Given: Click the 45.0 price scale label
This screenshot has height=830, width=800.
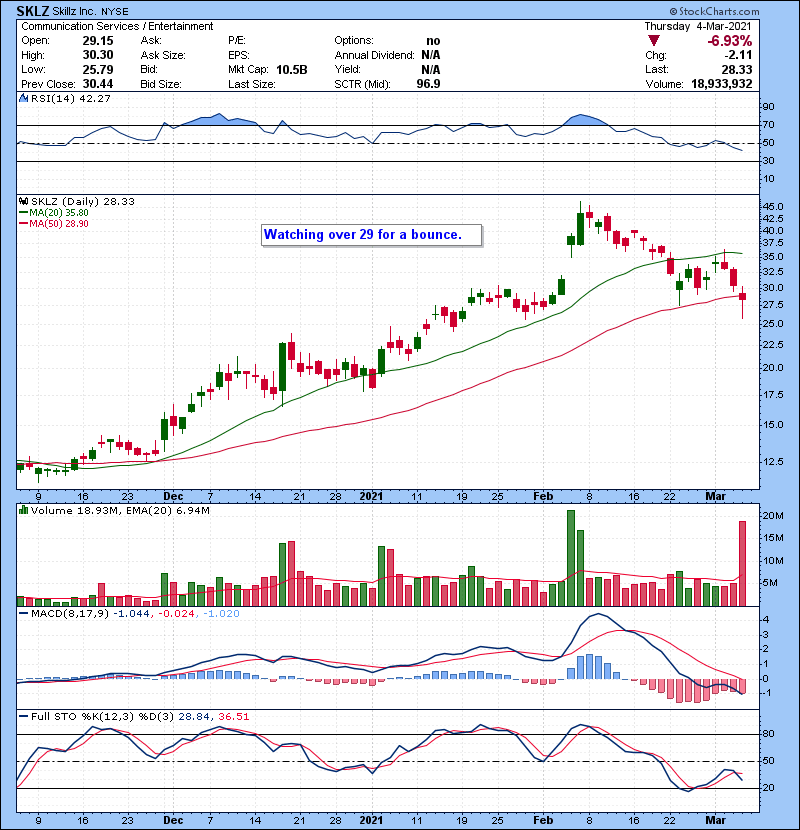Looking at the screenshot, I should 773,206.
